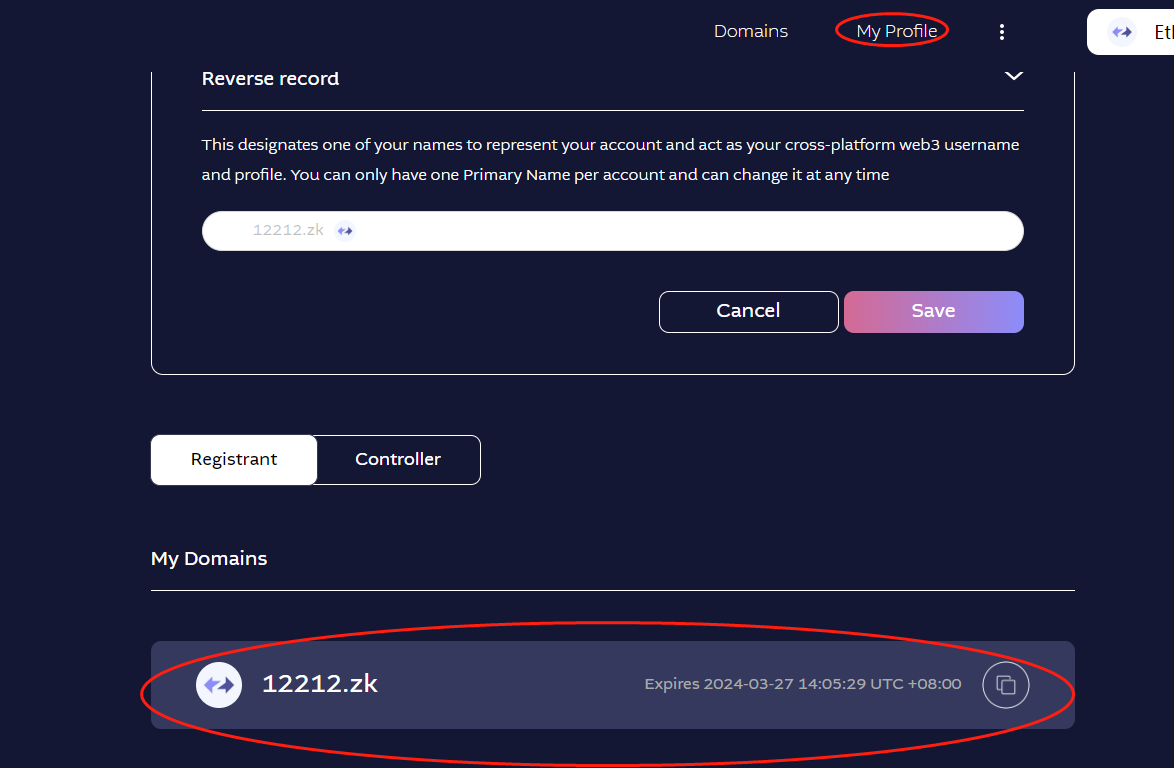Go to the Domains page
Image resolution: width=1174 pixels, height=768 pixels.
751,32
